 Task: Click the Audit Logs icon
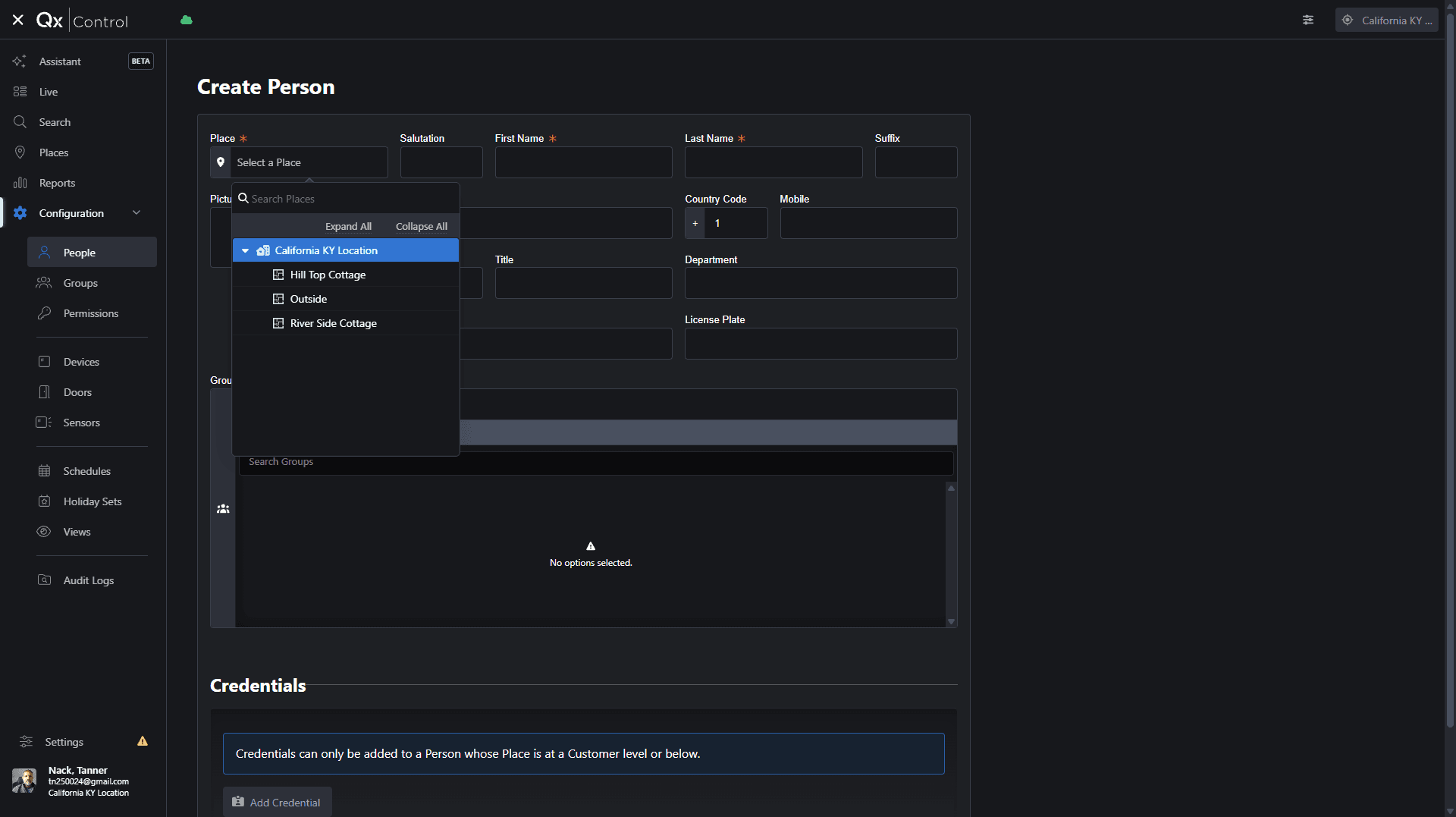(44, 580)
